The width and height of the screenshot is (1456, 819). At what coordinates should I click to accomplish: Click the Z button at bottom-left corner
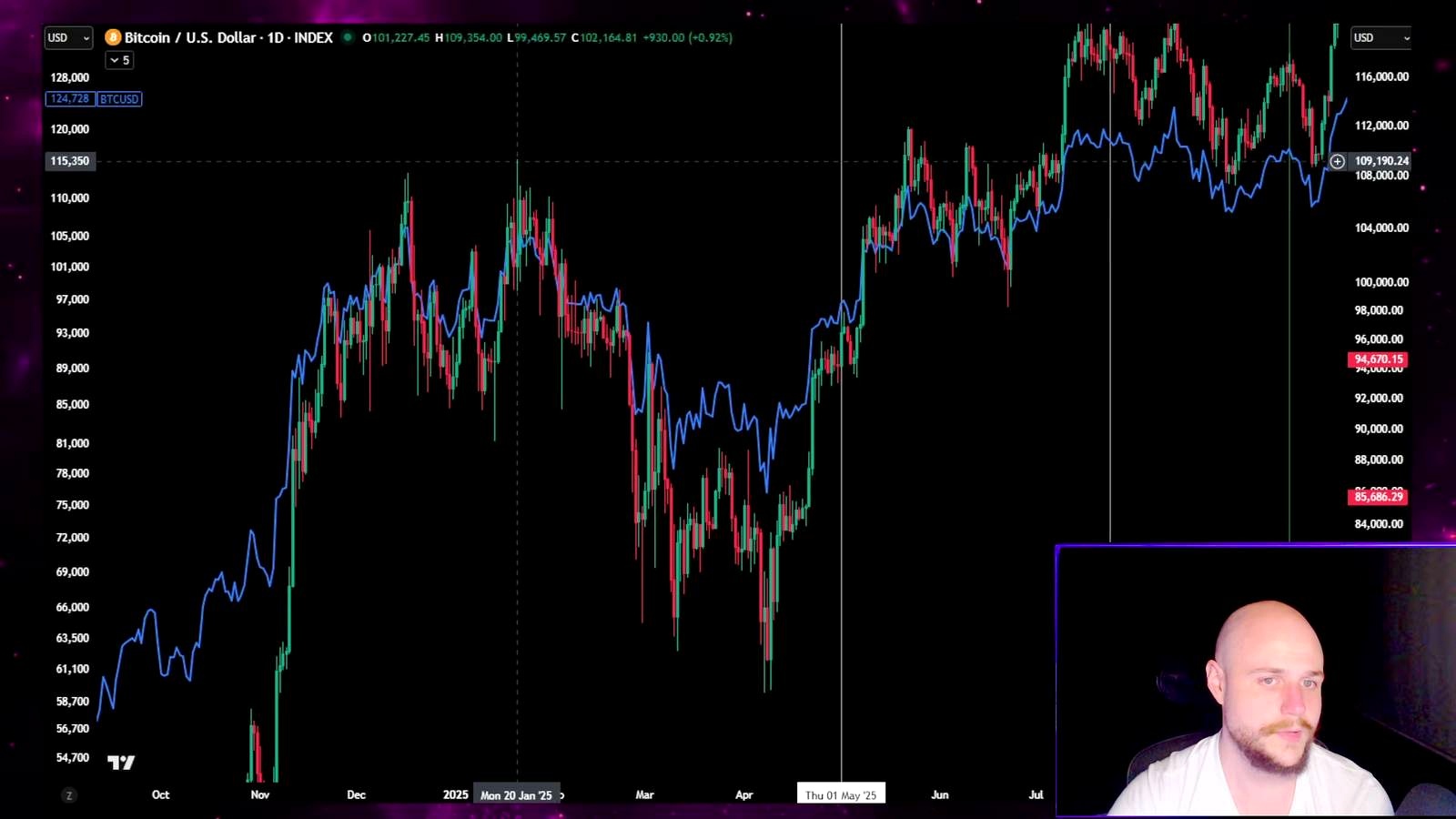[68, 795]
